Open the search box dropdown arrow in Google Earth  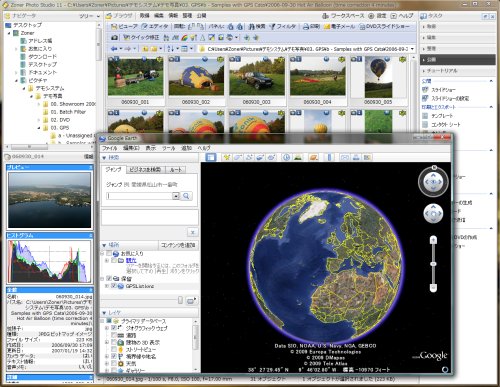[x=176, y=196]
